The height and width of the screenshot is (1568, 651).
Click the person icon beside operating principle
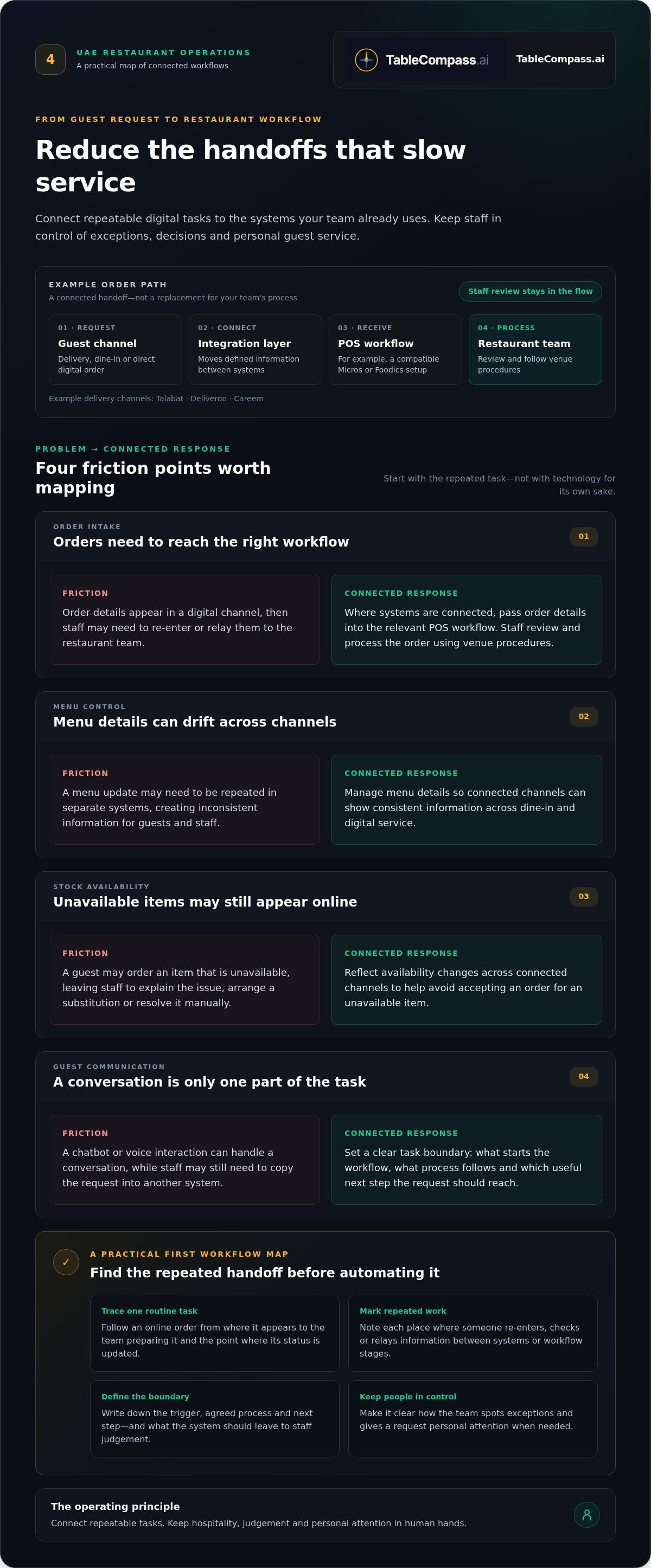[586, 1515]
